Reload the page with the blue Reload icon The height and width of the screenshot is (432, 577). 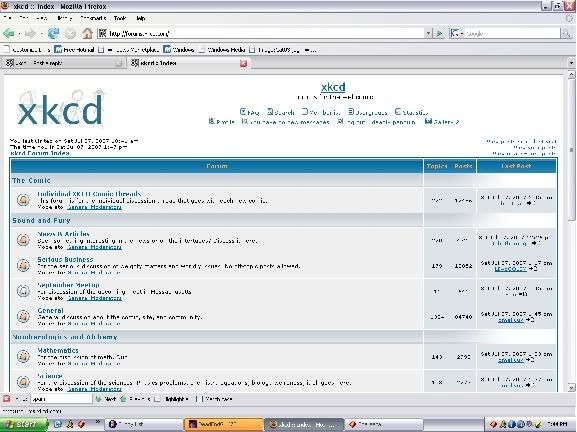tap(53, 33)
